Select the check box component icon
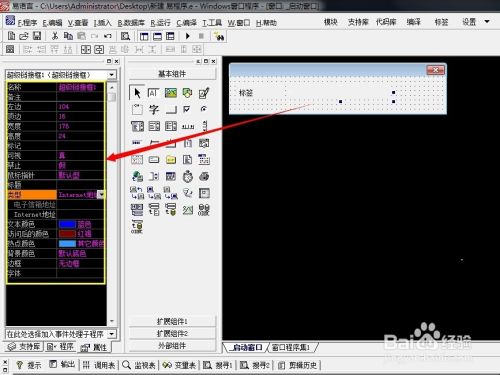This screenshot has width=500, height=375. point(187,109)
